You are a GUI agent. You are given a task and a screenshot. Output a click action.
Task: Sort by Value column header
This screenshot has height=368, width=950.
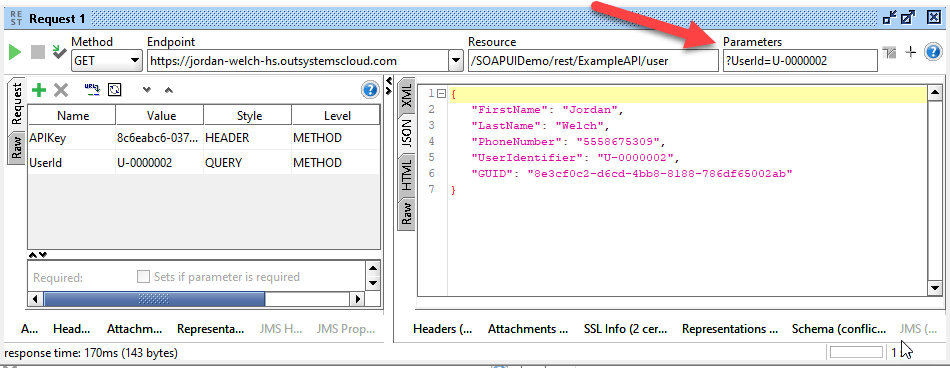pyautogui.click(x=160, y=116)
